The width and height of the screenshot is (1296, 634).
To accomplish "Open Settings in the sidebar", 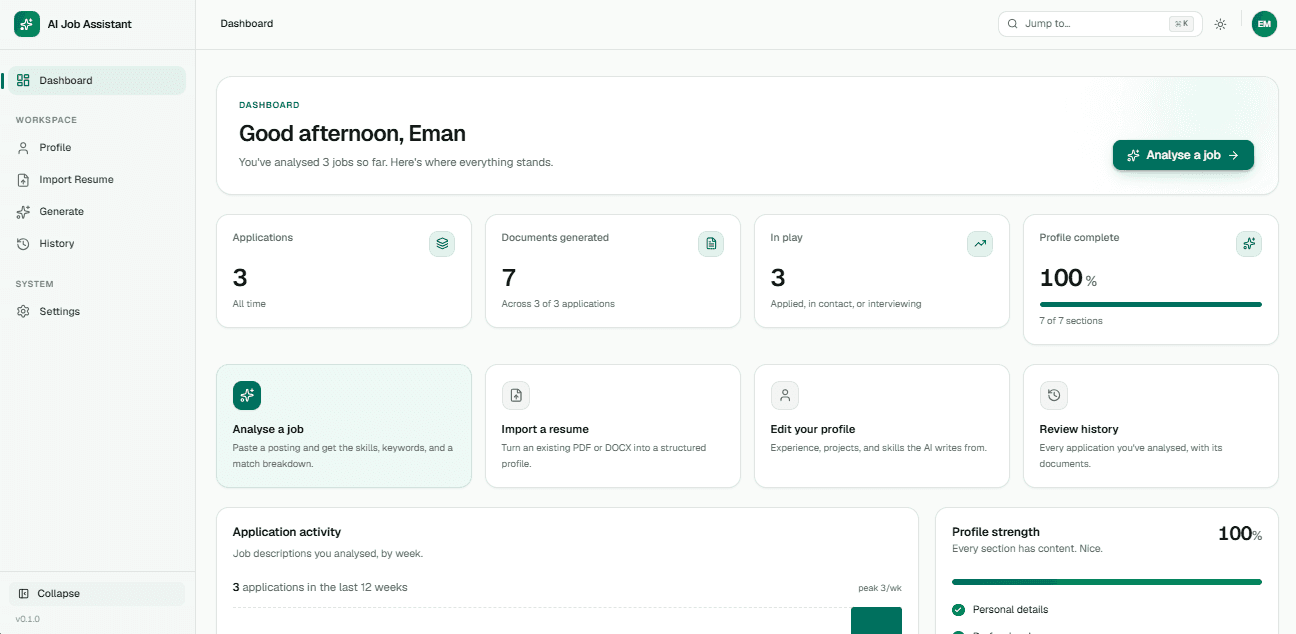I will (x=97, y=312).
